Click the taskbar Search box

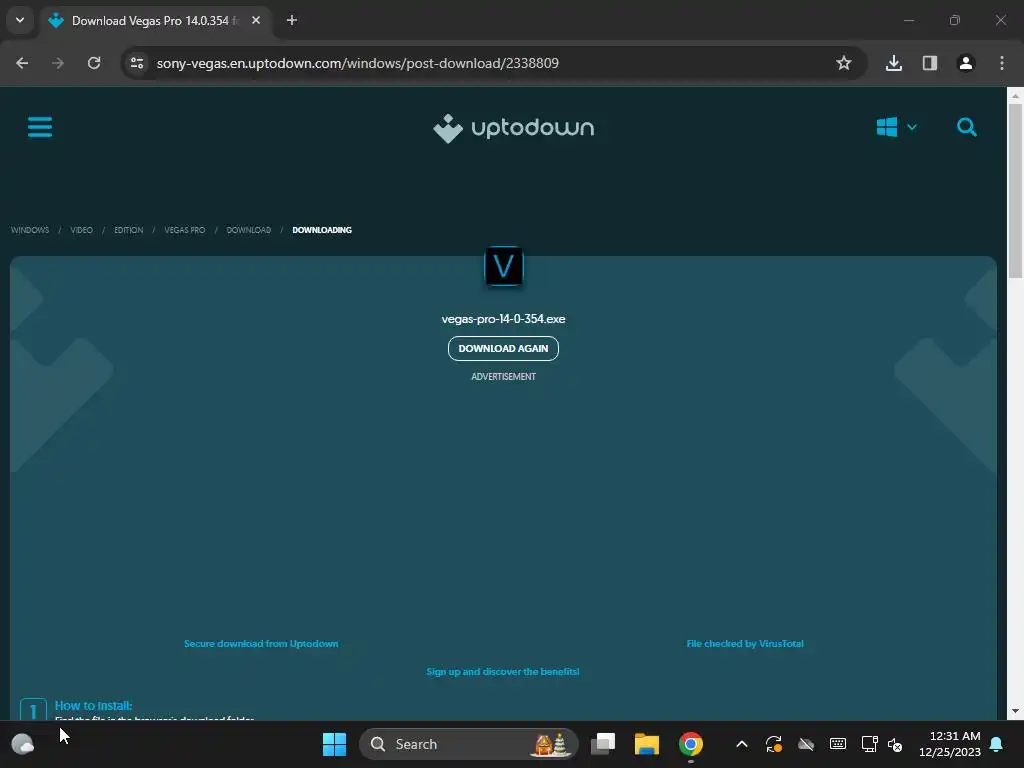(x=468, y=744)
